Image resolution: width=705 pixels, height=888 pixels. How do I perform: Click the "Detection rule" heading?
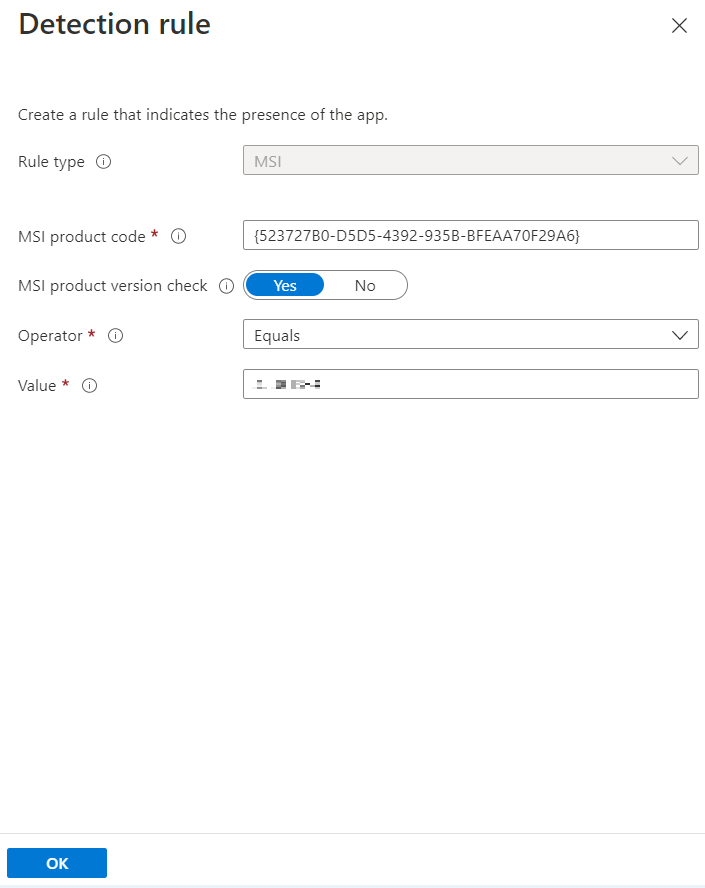tap(114, 25)
